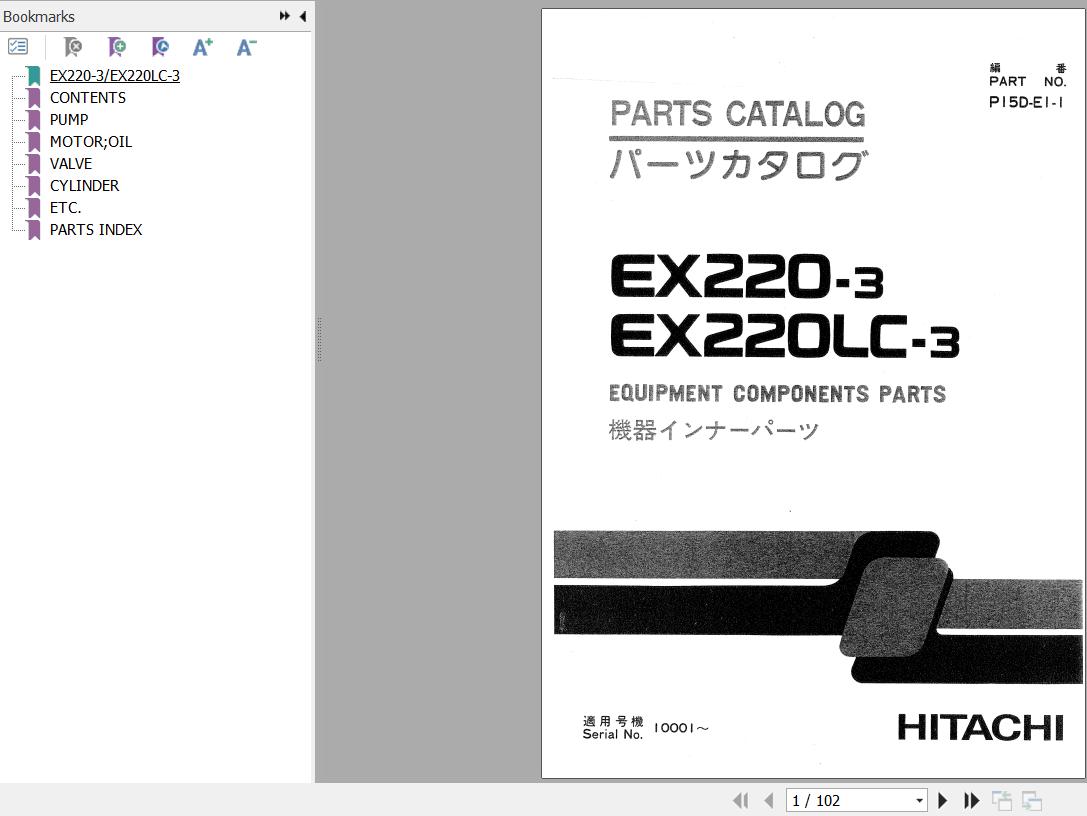
Task: Click the bookmark icon beside VALVE
Action: [x=34, y=164]
